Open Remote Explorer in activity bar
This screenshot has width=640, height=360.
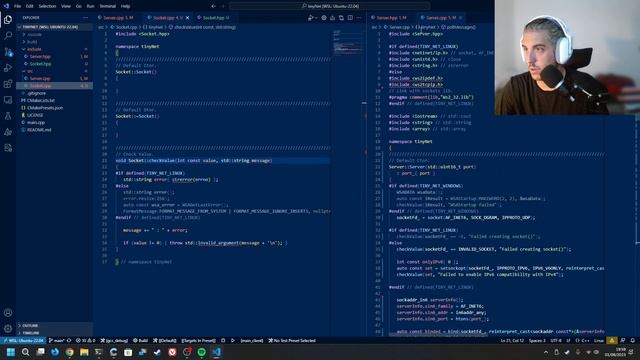(x=8, y=100)
